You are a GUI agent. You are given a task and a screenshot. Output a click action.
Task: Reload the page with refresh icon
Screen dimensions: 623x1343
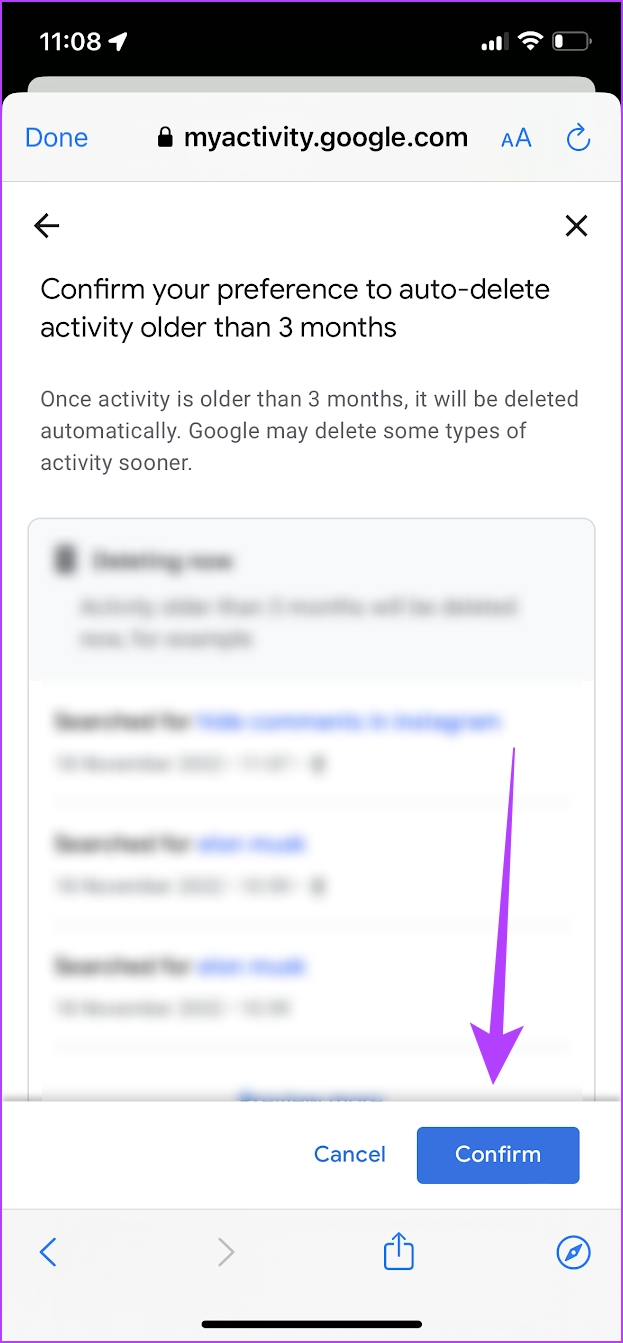tap(578, 138)
